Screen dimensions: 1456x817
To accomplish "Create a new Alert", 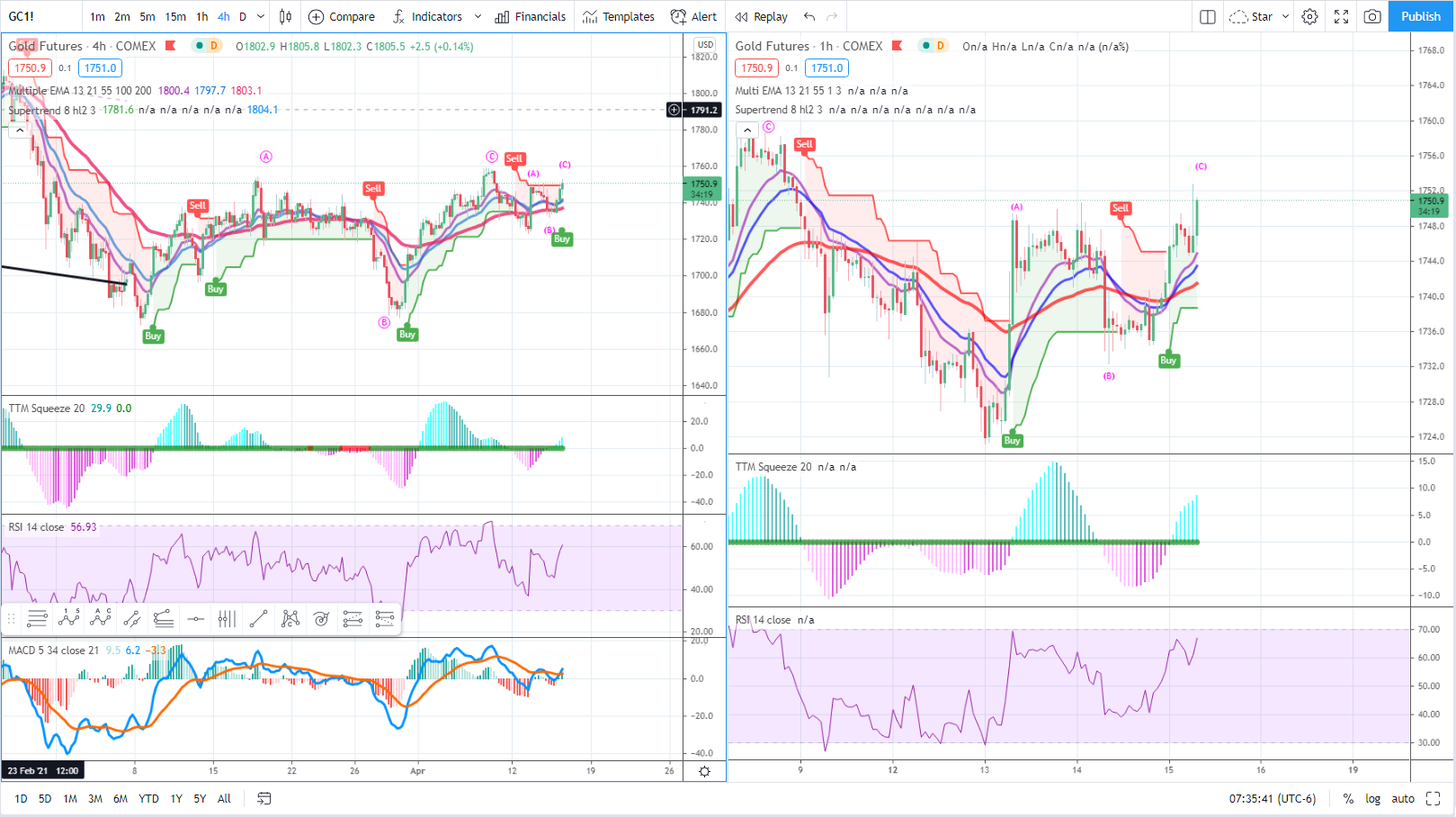I will point(693,16).
